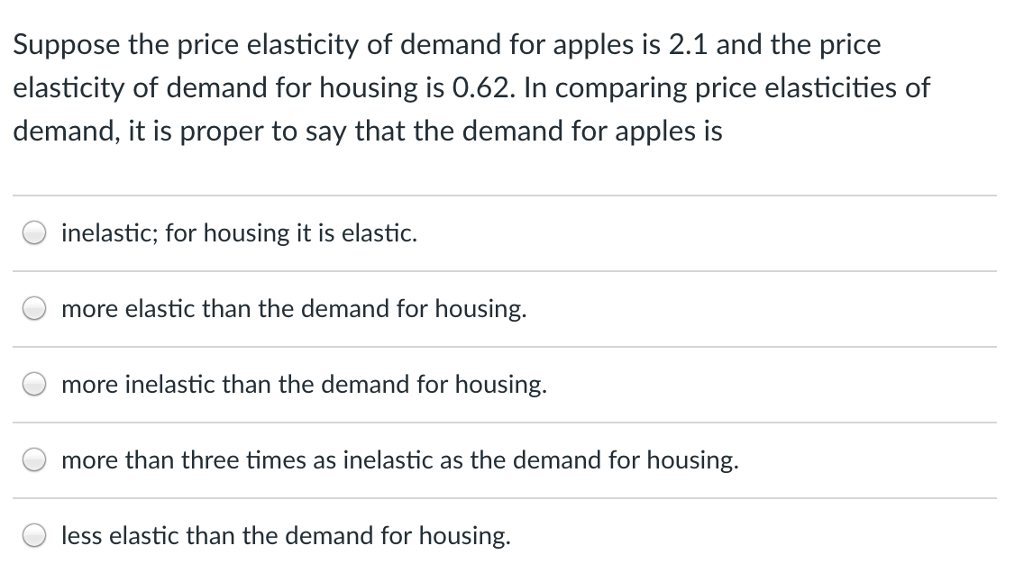Viewport: 1024px width, 582px height.
Task: Select the 'more elastic than the demand for housing' option
Action: 34,309
